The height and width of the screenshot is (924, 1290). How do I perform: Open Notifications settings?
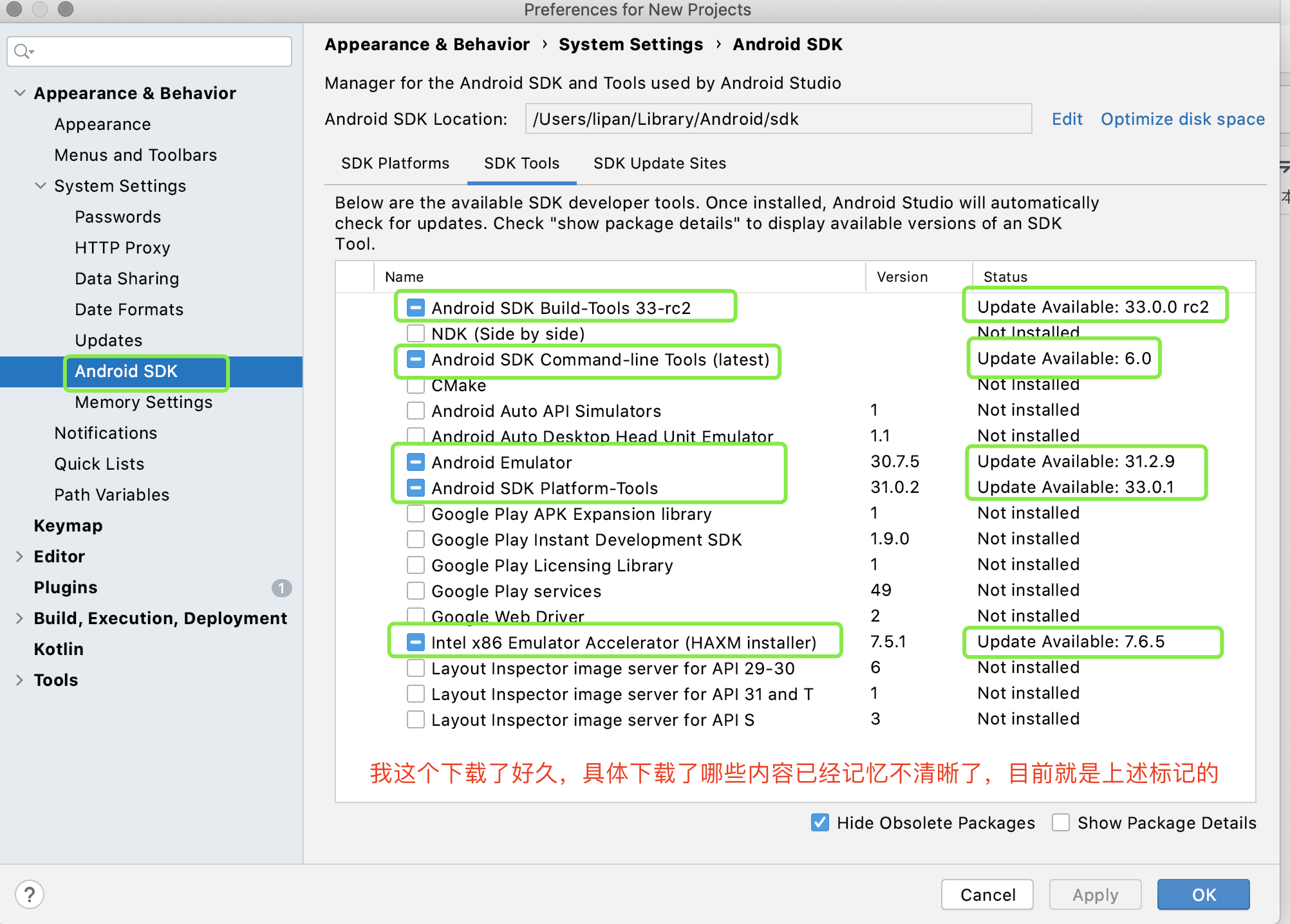[x=106, y=433]
